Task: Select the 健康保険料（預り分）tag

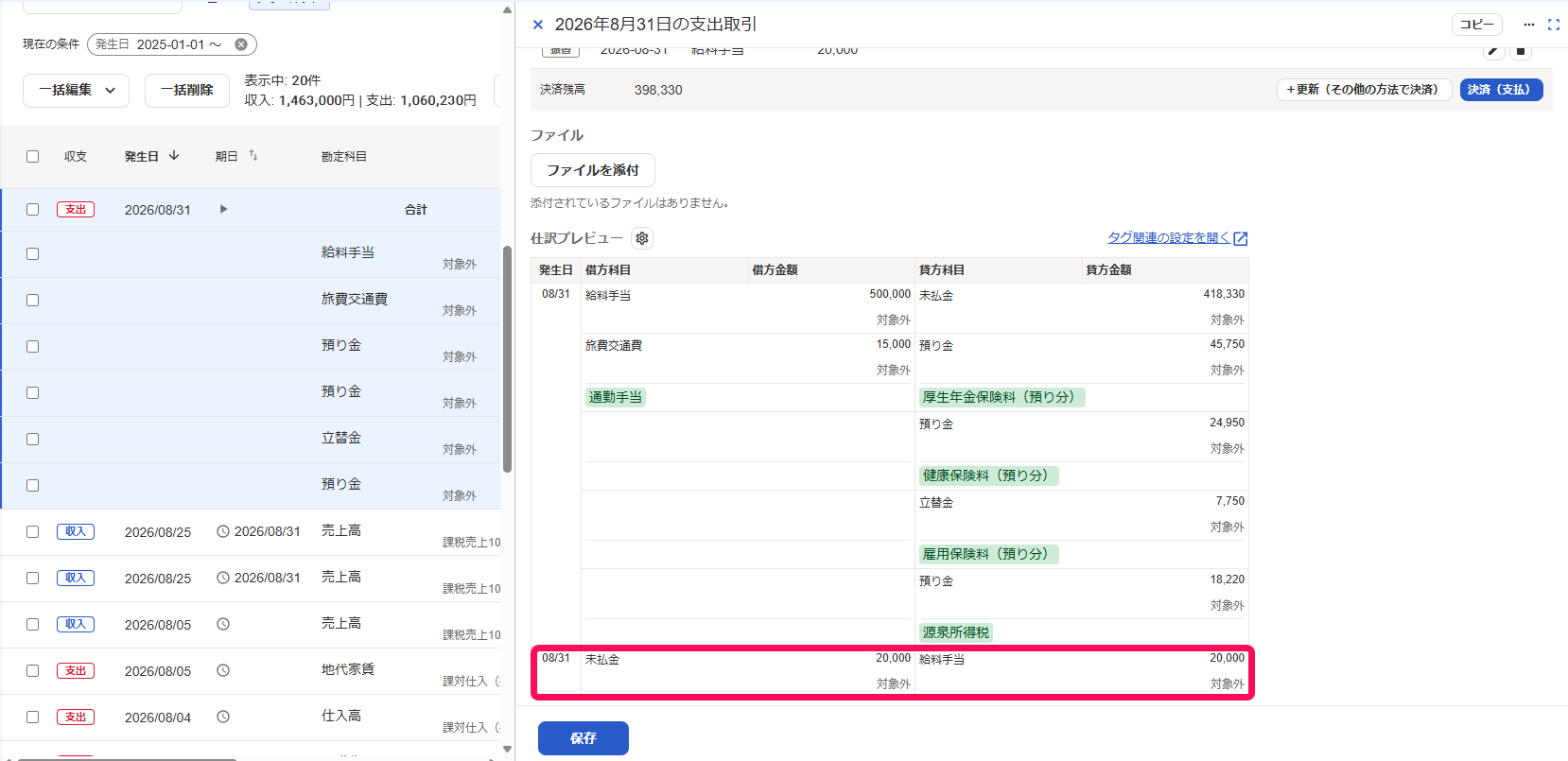Action: (988, 476)
